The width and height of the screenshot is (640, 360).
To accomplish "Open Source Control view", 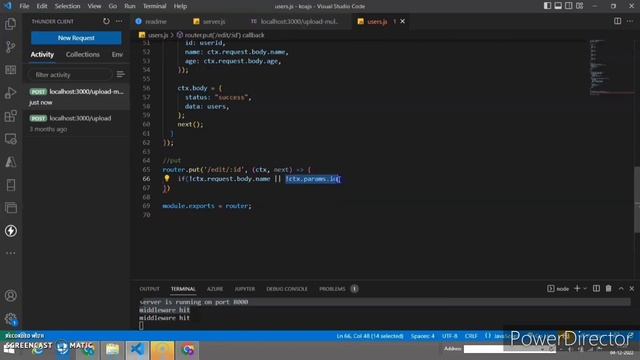I will [11, 47].
